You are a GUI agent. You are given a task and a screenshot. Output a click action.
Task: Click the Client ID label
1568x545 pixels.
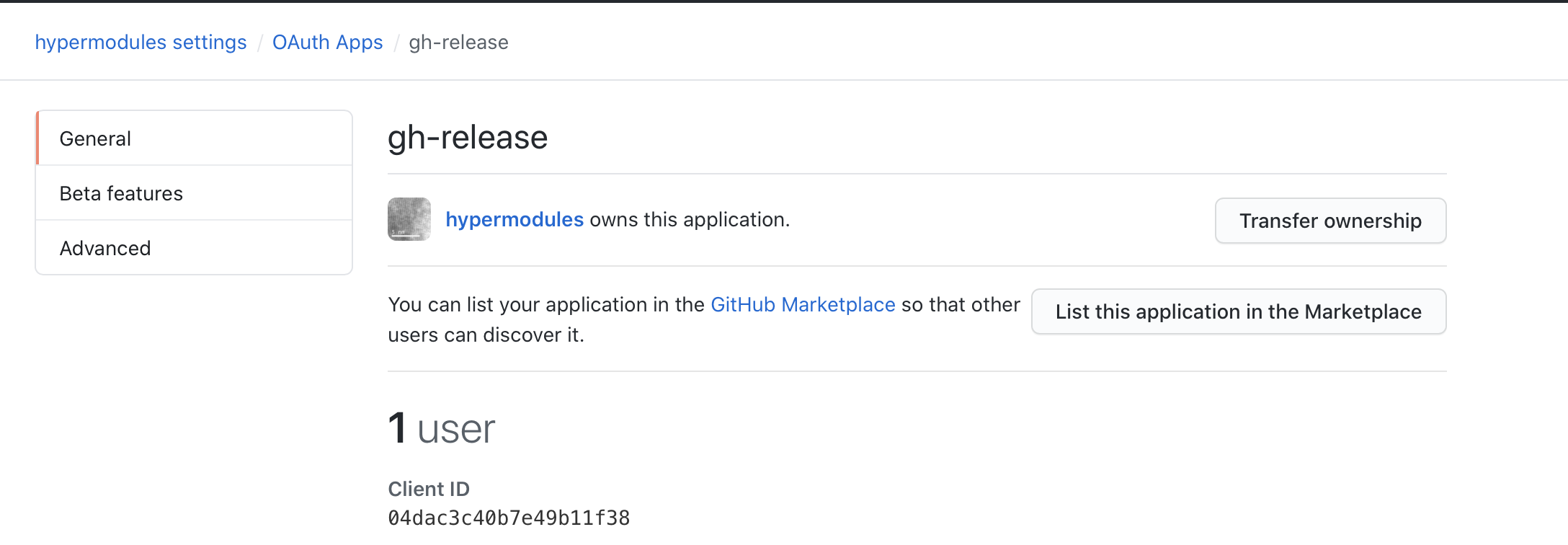tap(429, 489)
